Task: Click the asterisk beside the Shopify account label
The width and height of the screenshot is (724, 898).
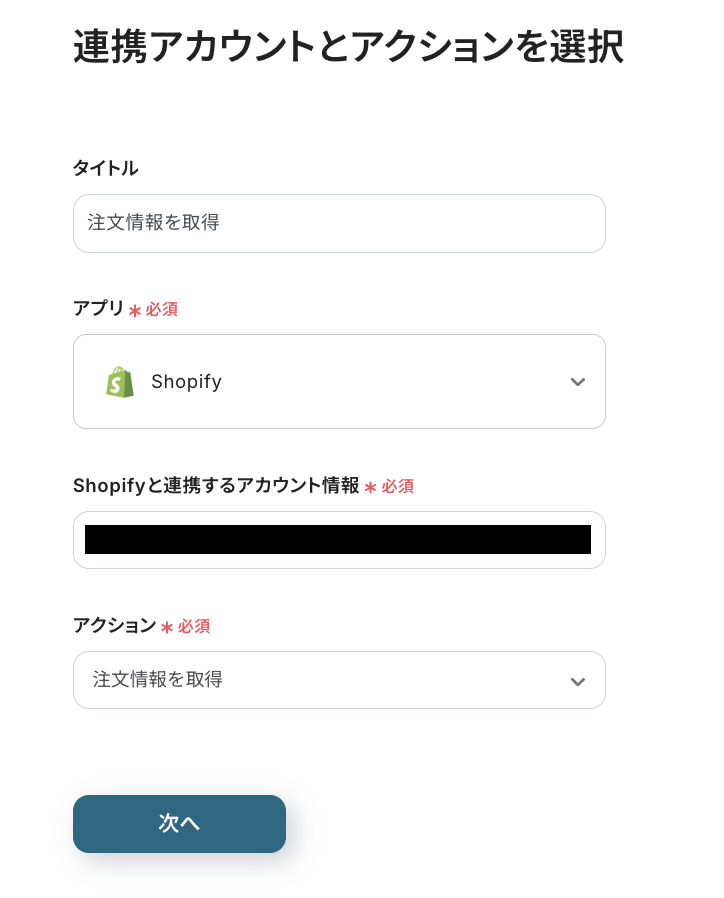Action: 370,487
